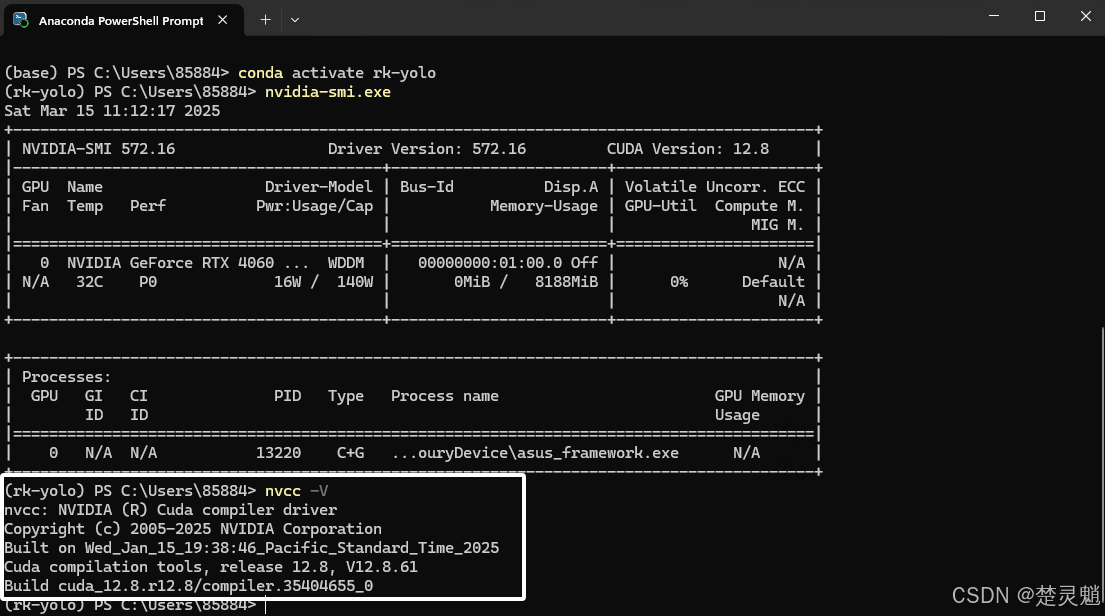This screenshot has height=616, width=1105.
Task: Open a new terminal tab
Action: pos(265,20)
